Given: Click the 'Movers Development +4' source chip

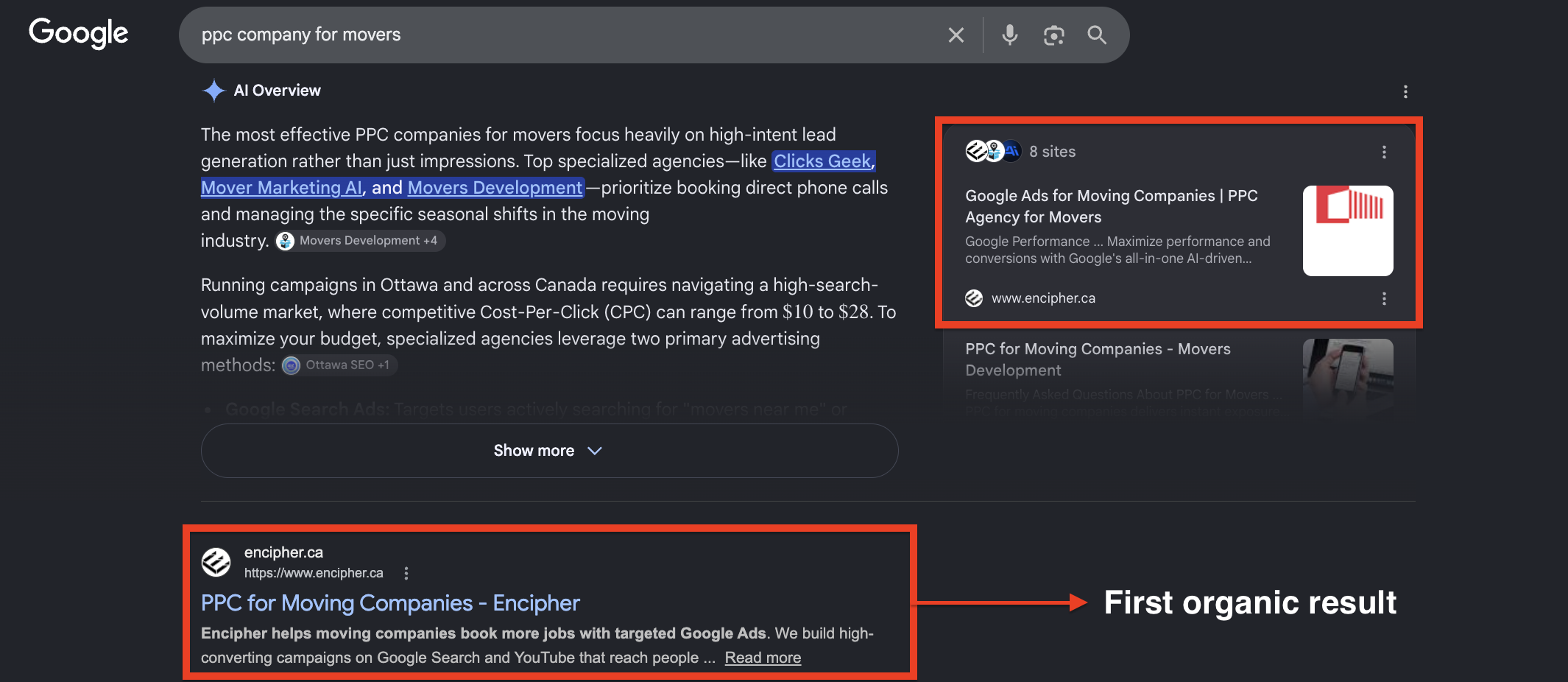Looking at the screenshot, I should (x=360, y=241).
